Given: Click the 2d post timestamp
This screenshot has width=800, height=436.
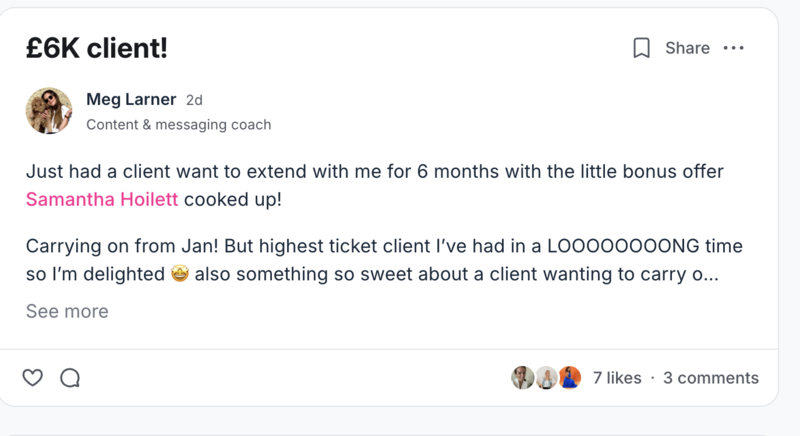Looking at the screenshot, I should [195, 100].
